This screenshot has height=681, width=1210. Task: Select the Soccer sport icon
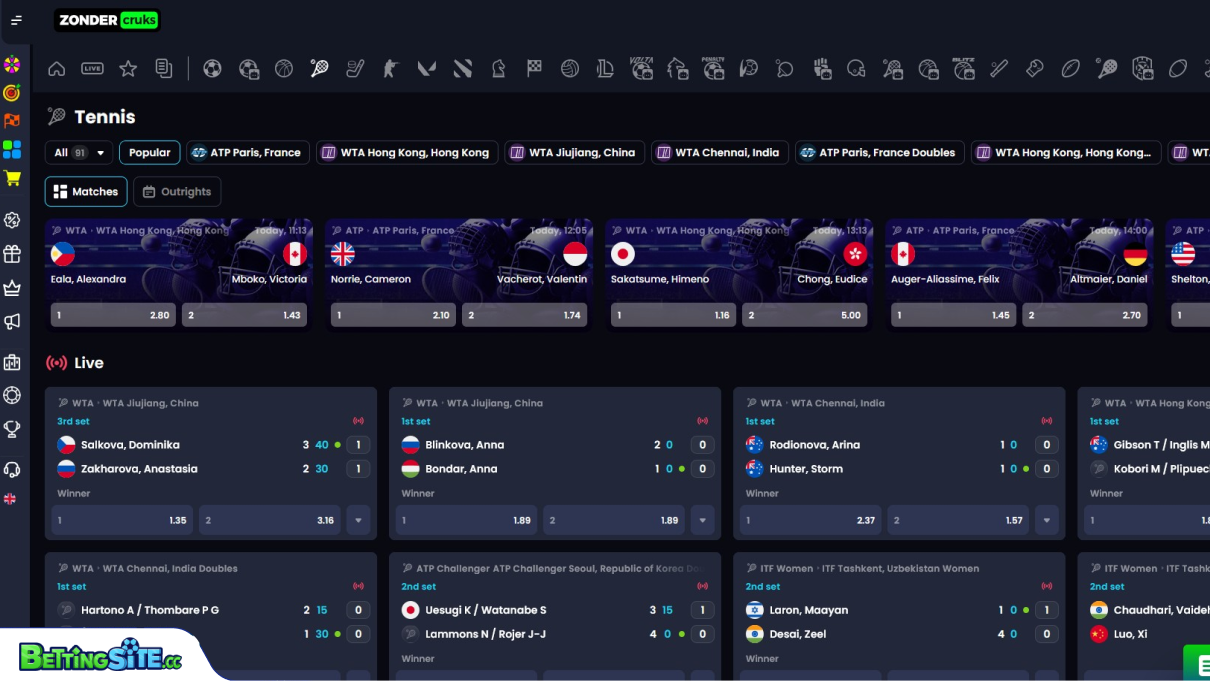[213, 68]
